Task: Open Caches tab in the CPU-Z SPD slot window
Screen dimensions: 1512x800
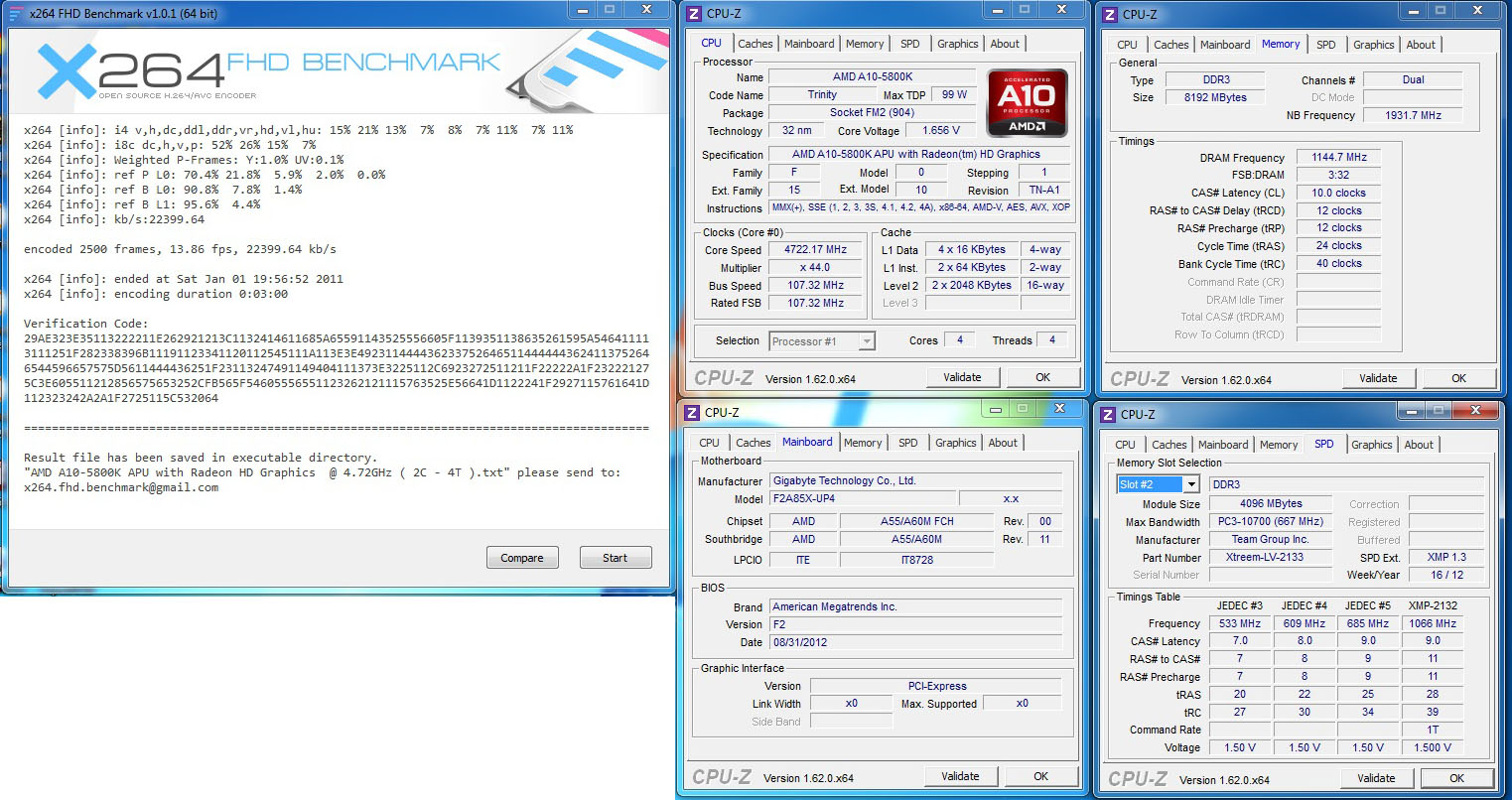Action: coord(1168,445)
